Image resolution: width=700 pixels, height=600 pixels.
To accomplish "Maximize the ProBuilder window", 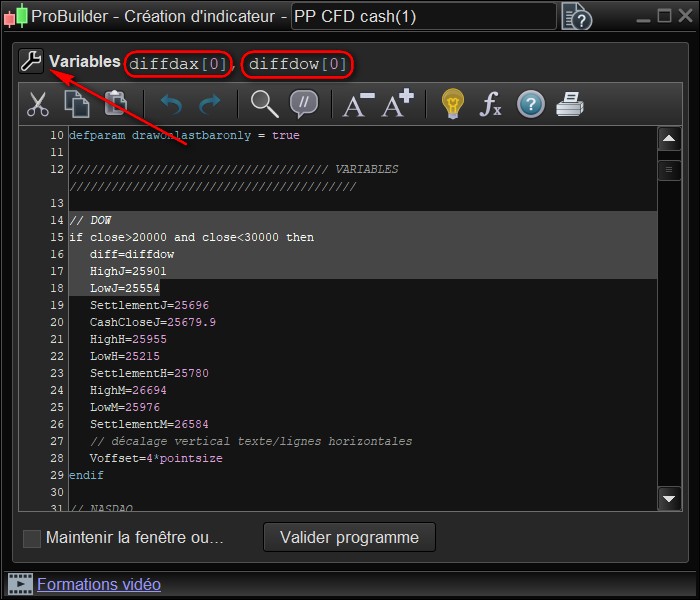I will [664, 16].
